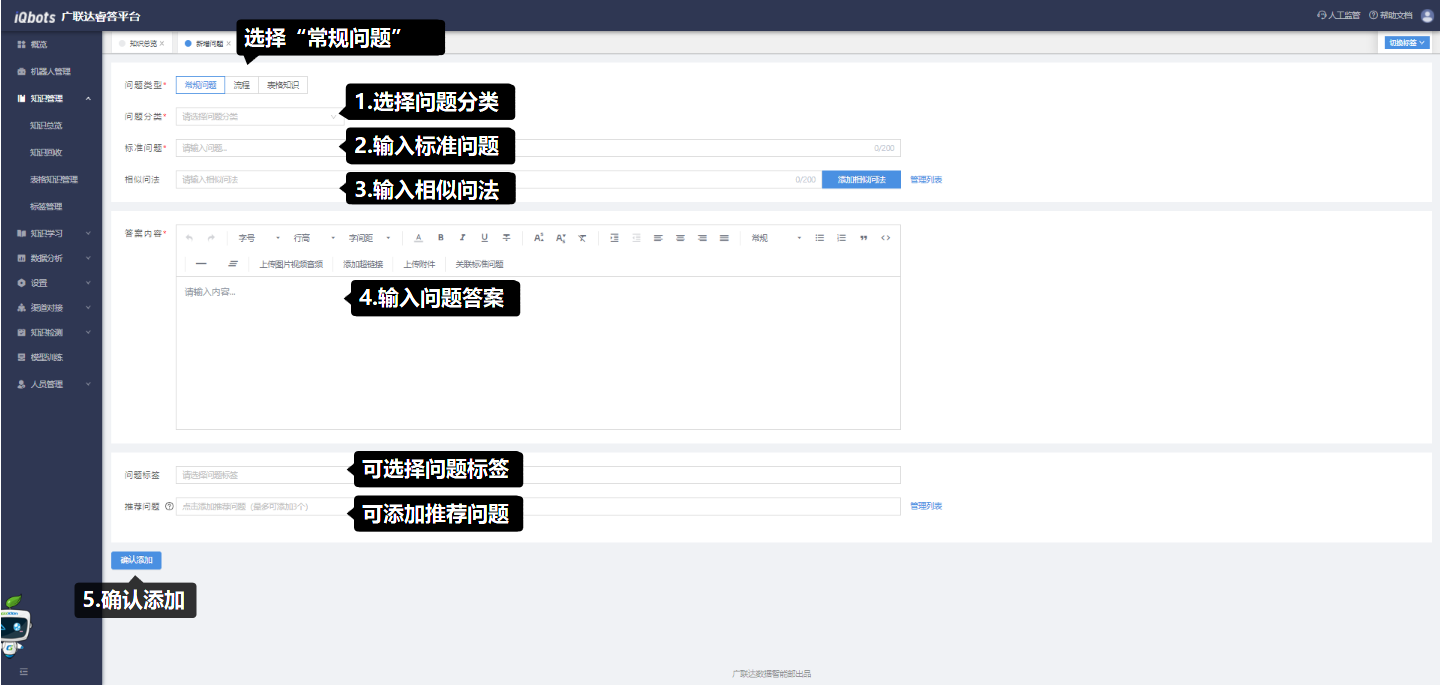Open 机器人管理 in the sidebar
The image size is (1440, 685).
(x=50, y=72)
